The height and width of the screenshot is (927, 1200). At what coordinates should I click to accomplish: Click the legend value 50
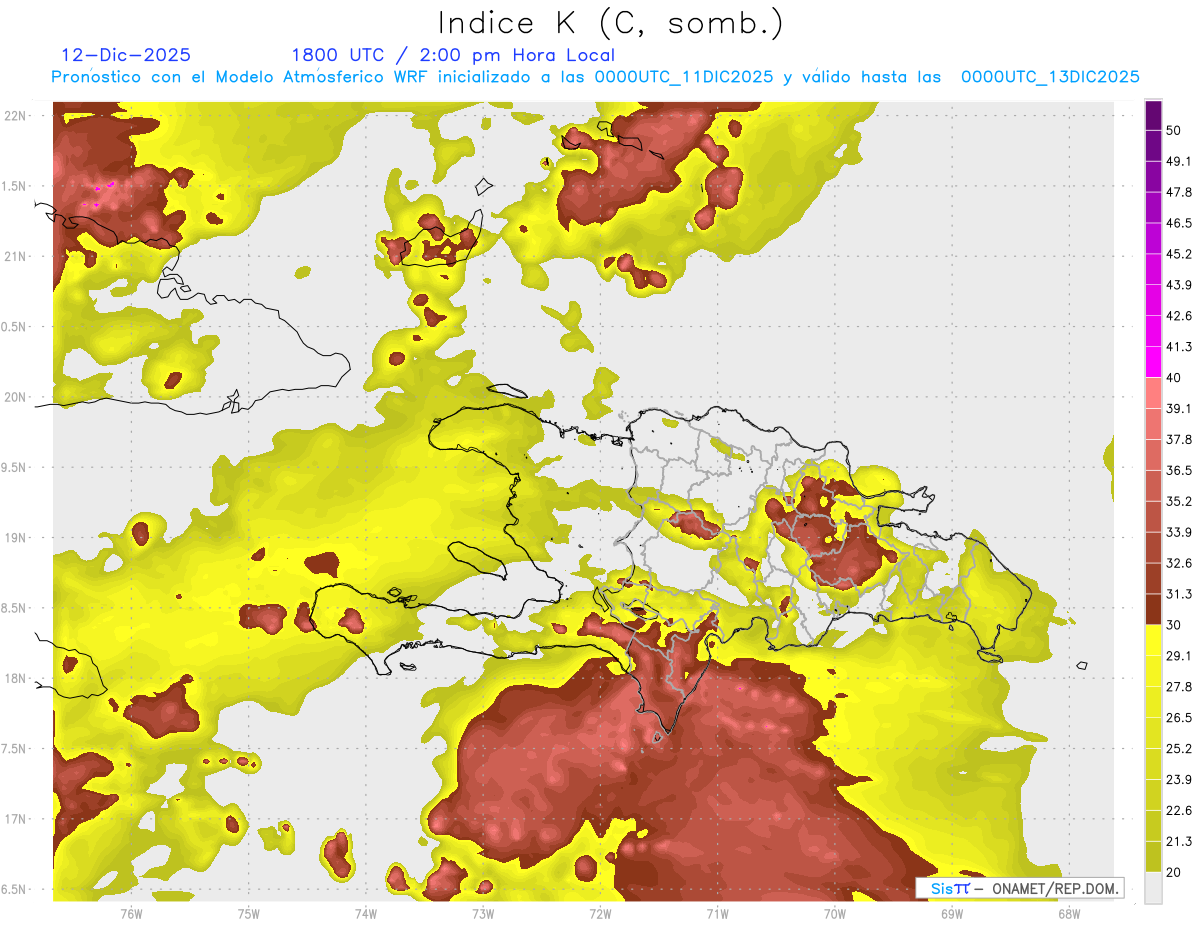[1174, 131]
